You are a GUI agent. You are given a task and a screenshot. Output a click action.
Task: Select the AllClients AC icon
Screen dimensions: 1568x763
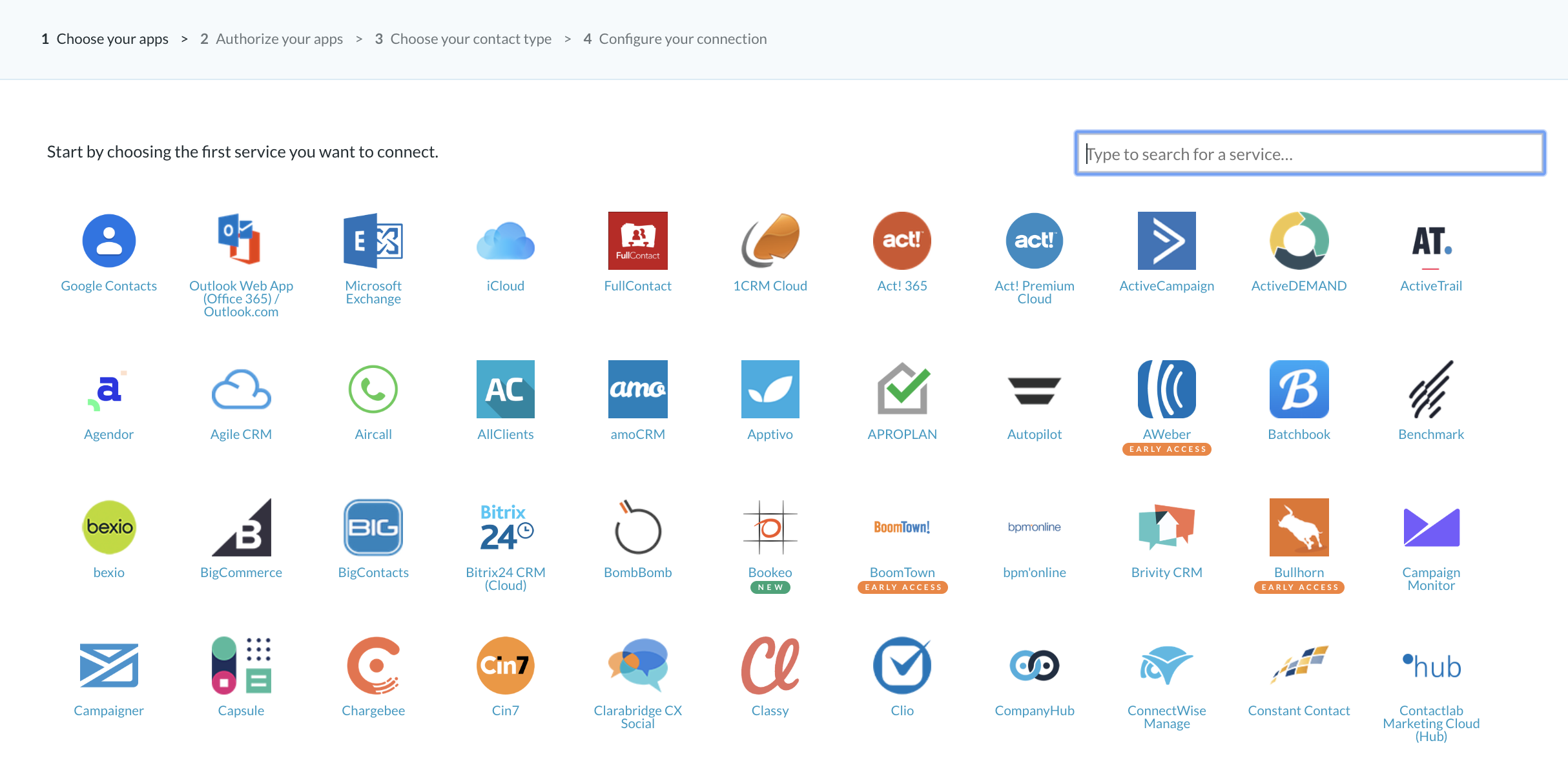[506, 389]
